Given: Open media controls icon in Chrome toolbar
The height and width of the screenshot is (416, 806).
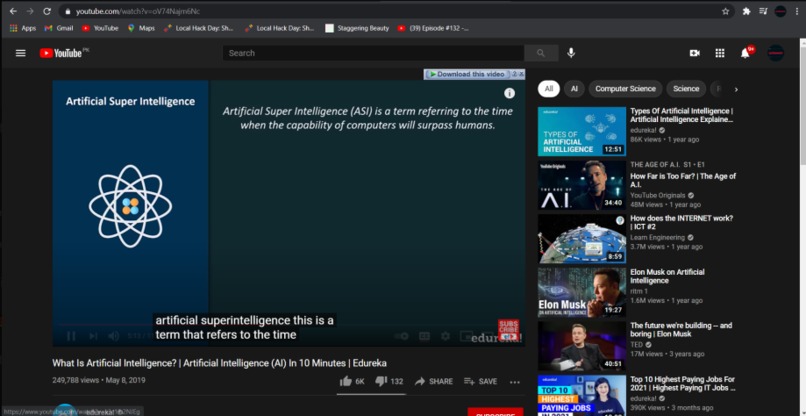Looking at the screenshot, I should [x=763, y=11].
